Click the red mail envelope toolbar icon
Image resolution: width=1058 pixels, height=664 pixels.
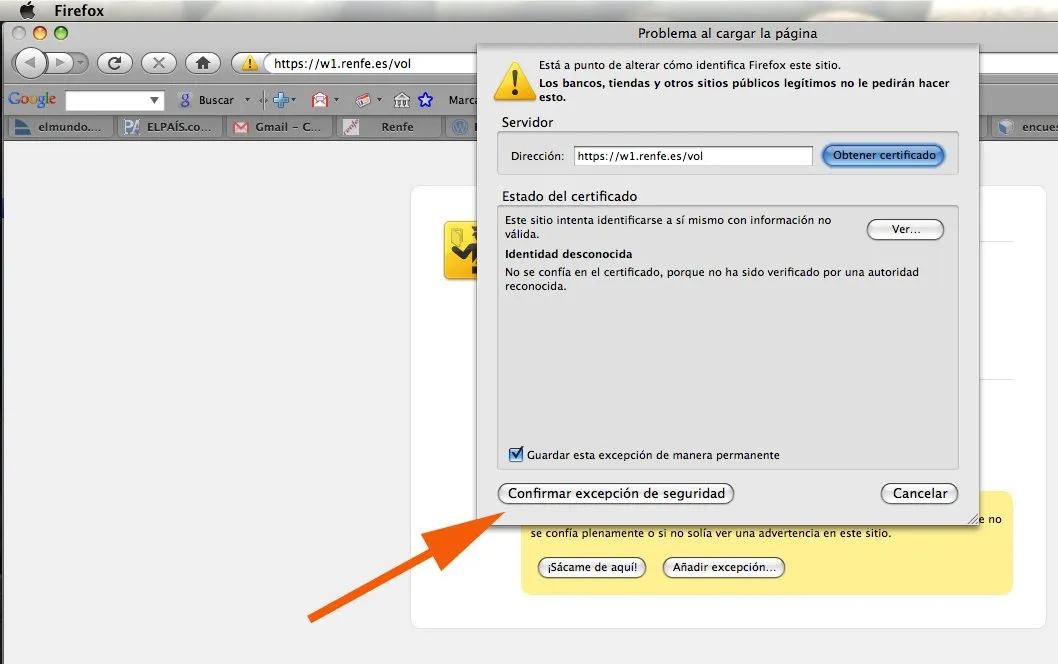(320, 100)
